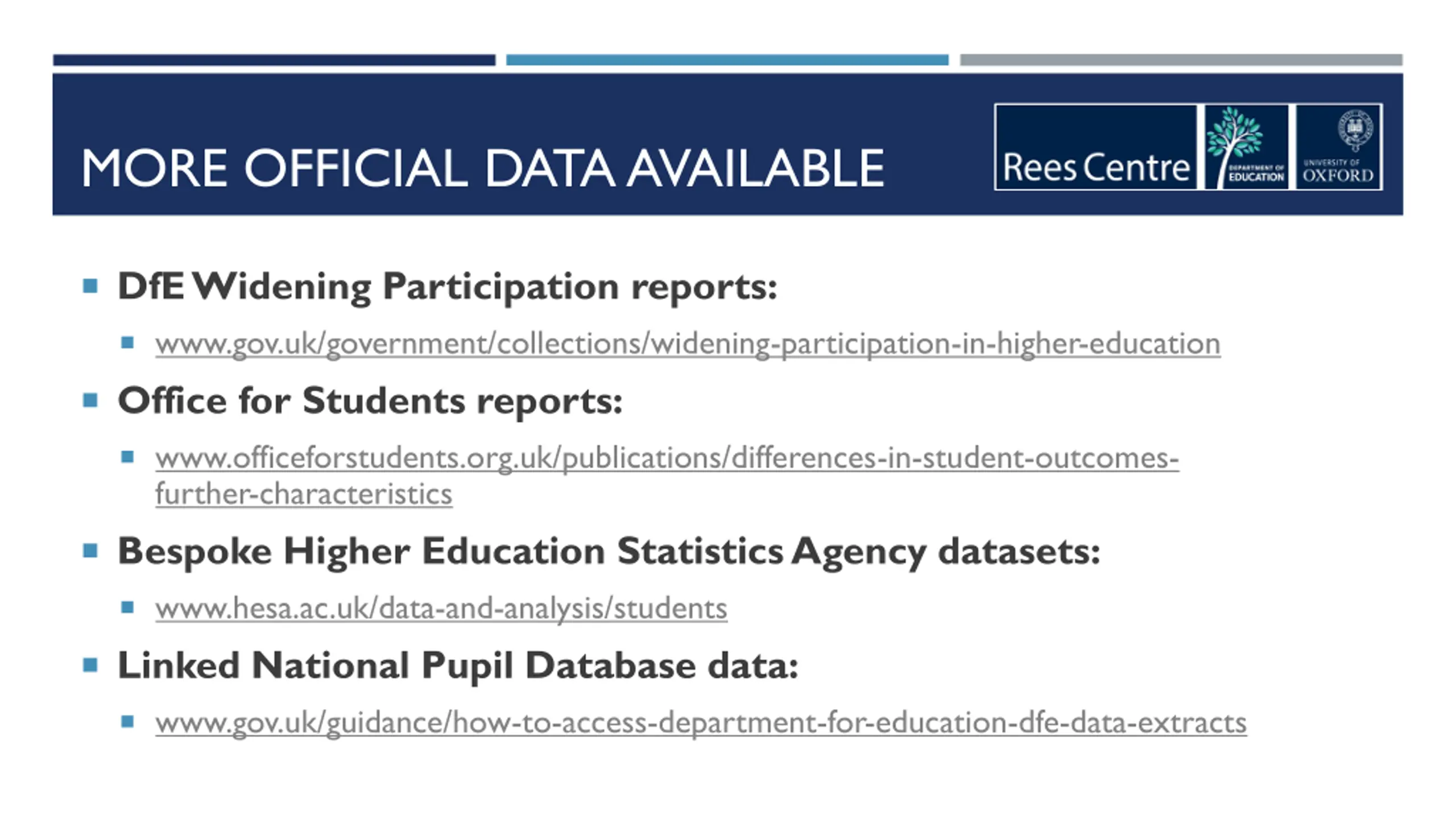Select the Office for Students reports heading
The width and height of the screenshot is (1456, 819).
(370, 401)
